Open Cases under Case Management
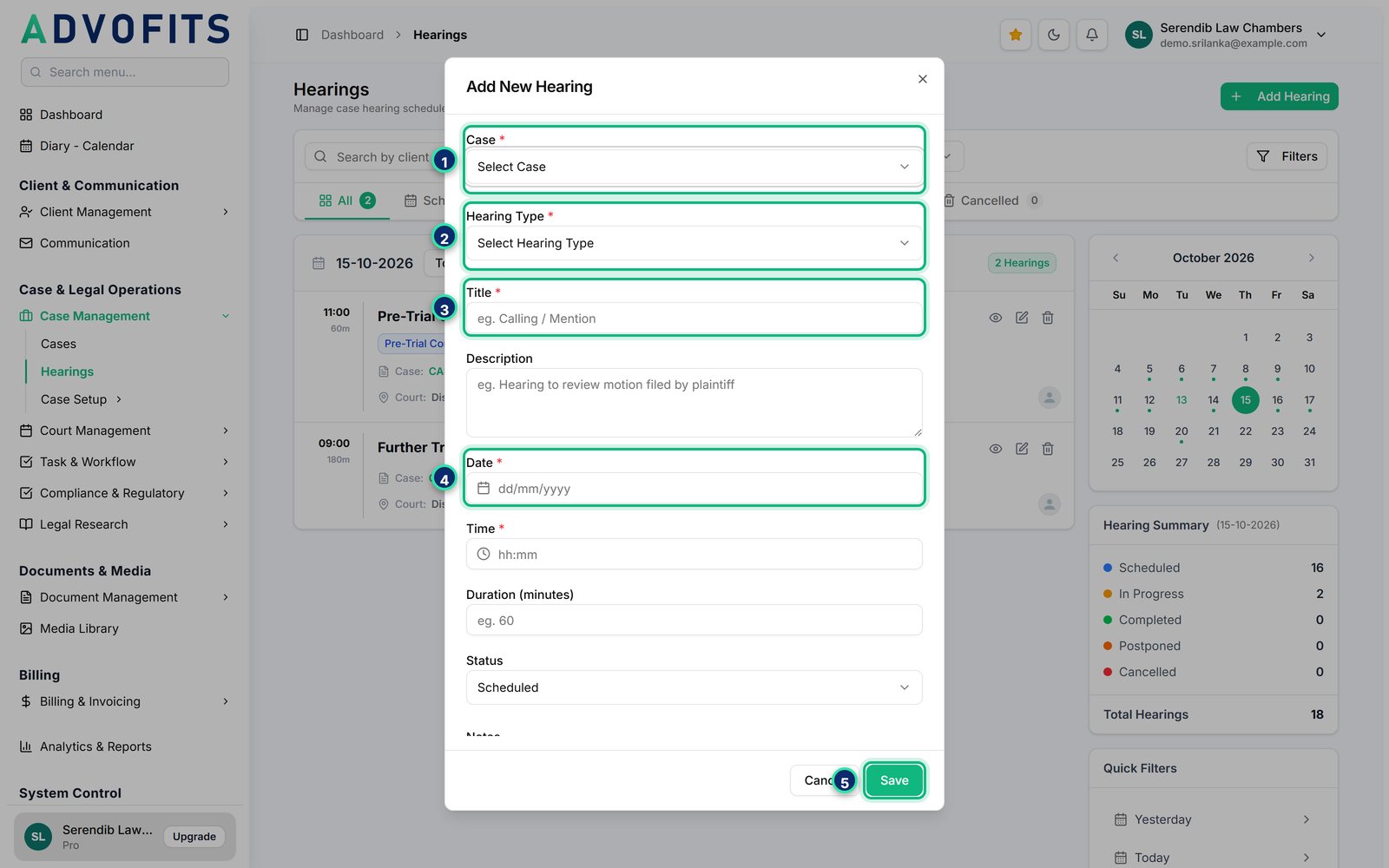Image resolution: width=1389 pixels, height=868 pixels. pos(58,344)
